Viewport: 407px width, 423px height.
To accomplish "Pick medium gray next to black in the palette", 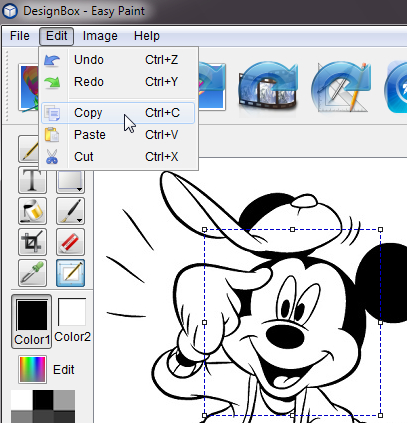I will (64, 400).
